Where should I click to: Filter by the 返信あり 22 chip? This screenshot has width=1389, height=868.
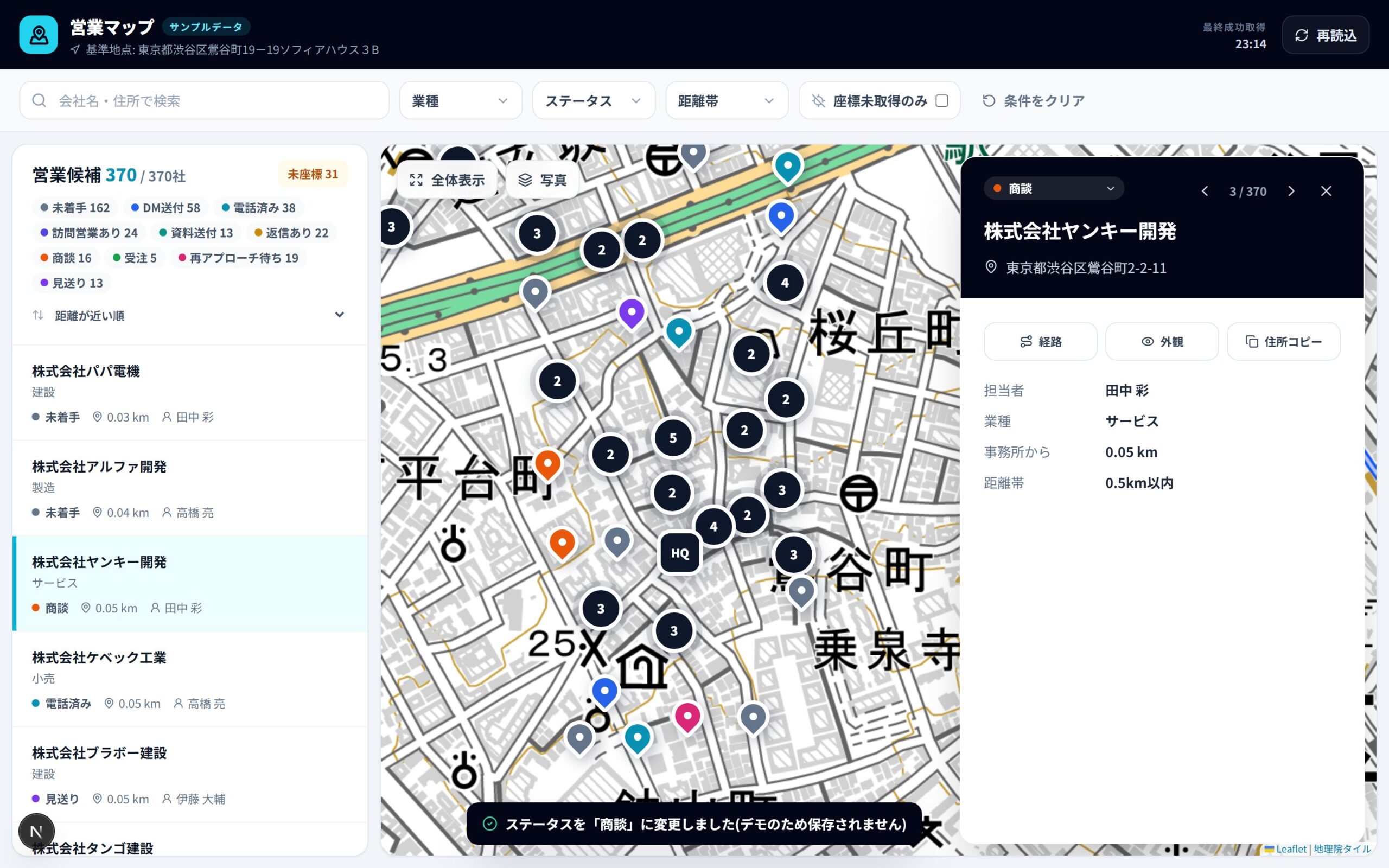click(x=291, y=233)
